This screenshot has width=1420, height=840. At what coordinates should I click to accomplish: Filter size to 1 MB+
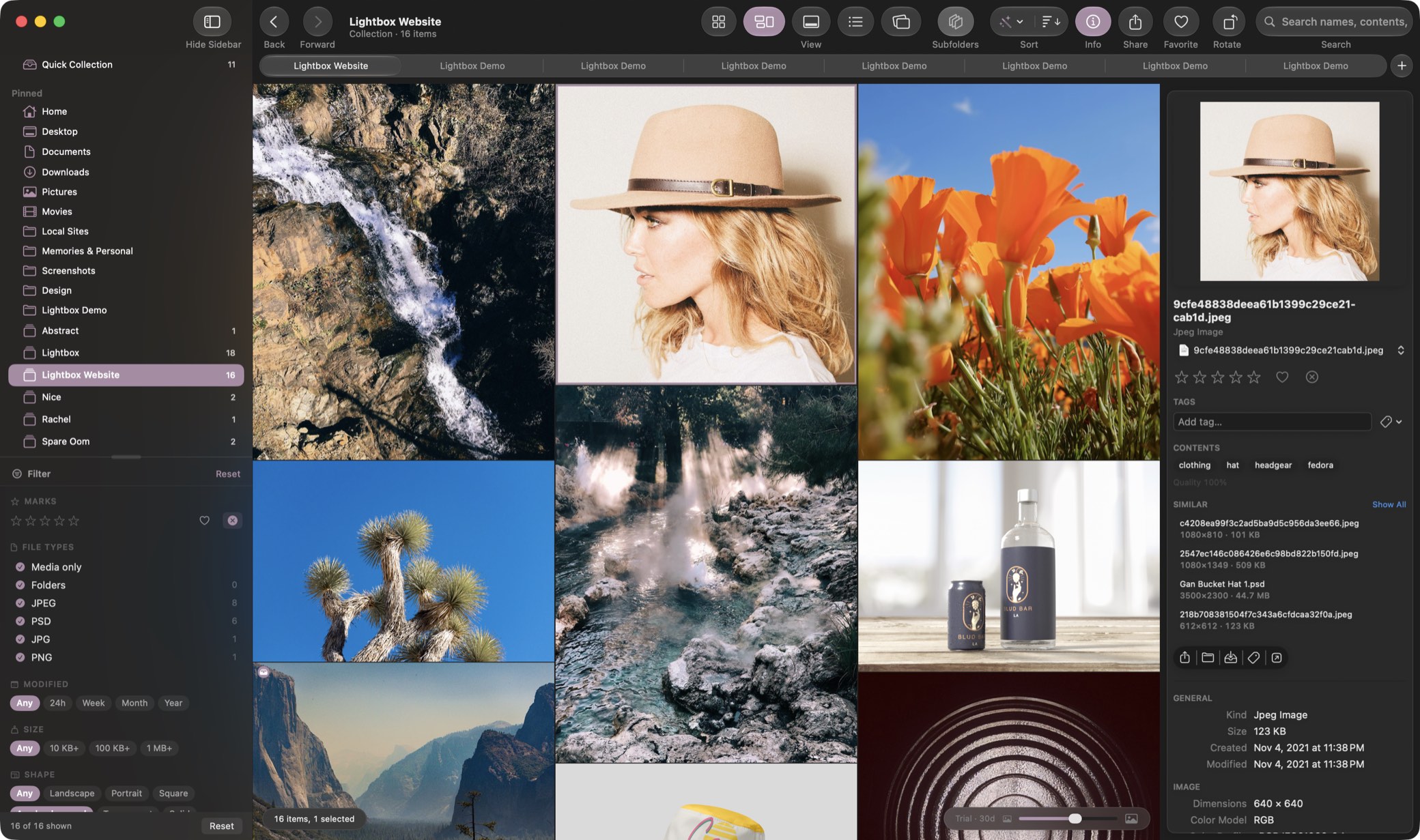(159, 748)
